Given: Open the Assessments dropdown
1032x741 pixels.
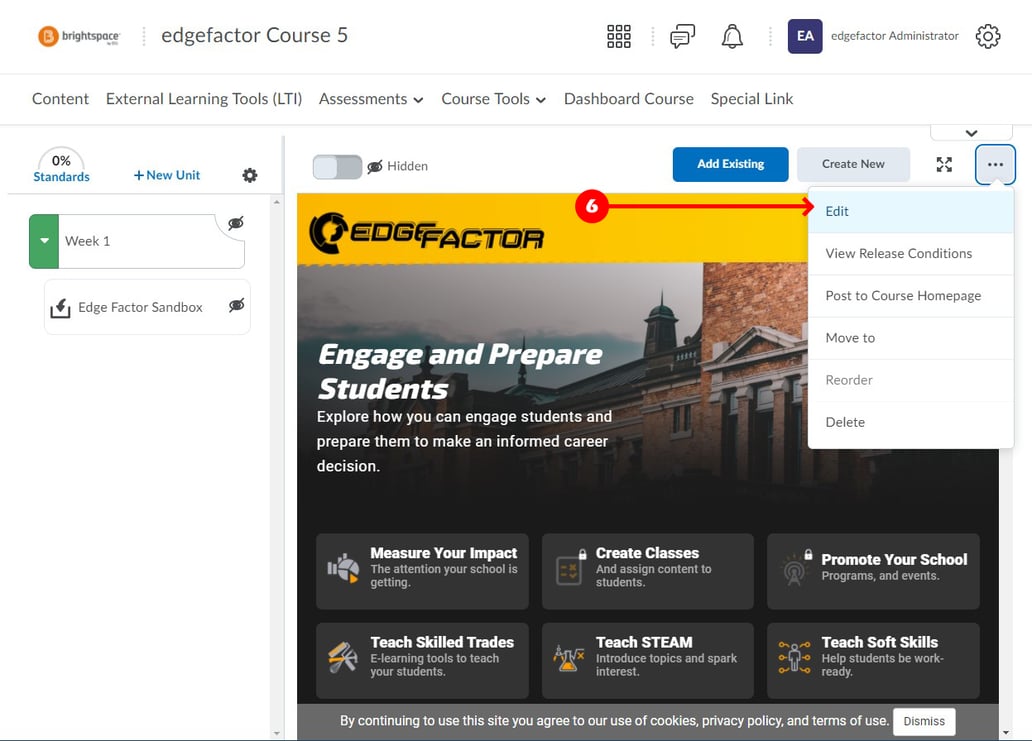Looking at the screenshot, I should (x=371, y=99).
